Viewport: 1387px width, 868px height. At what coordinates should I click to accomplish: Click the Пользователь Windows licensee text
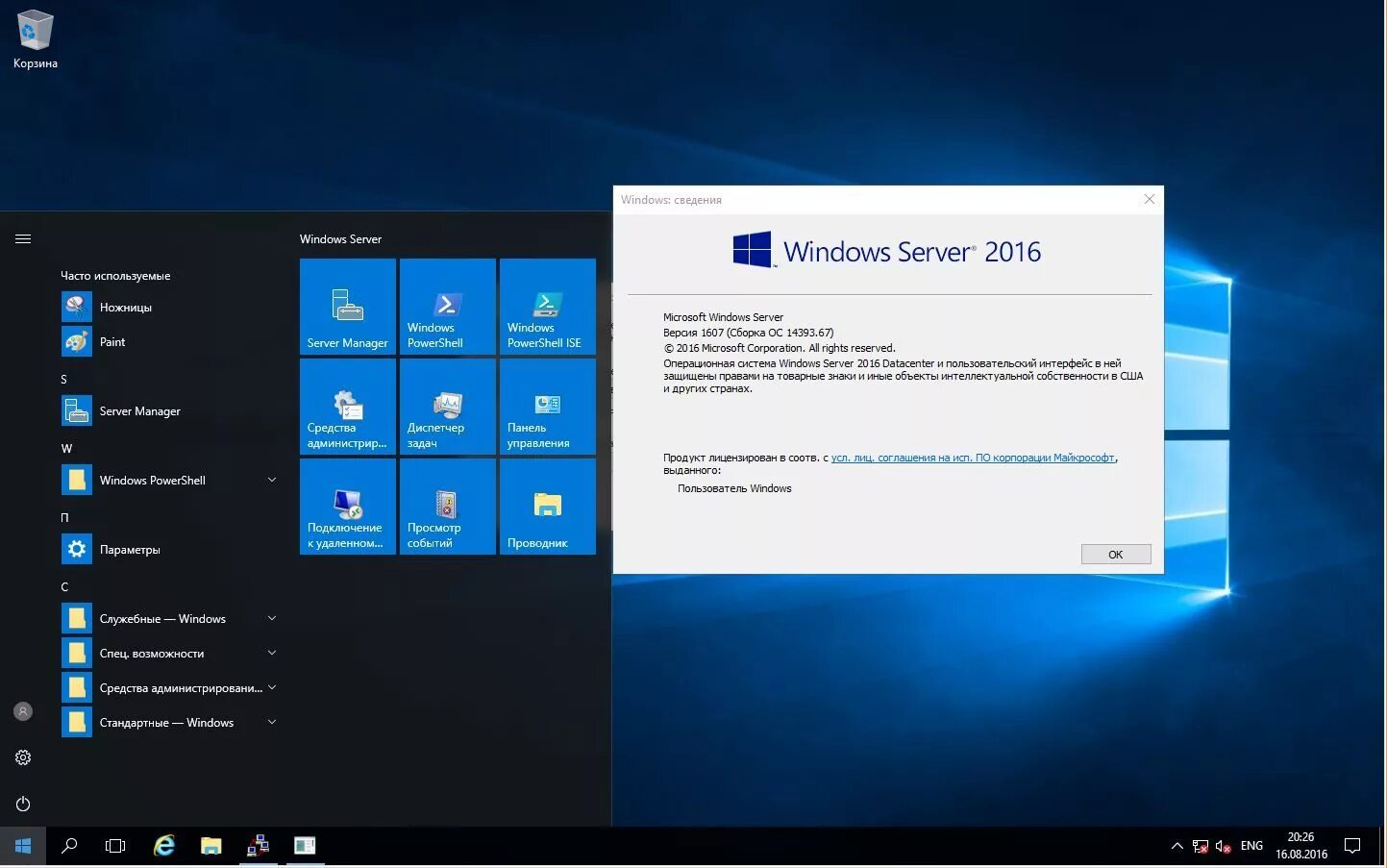(734, 488)
